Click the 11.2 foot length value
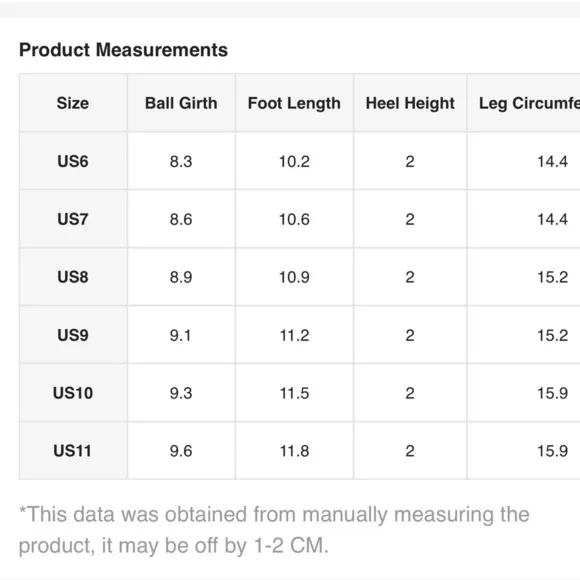580x580 pixels. [294, 335]
